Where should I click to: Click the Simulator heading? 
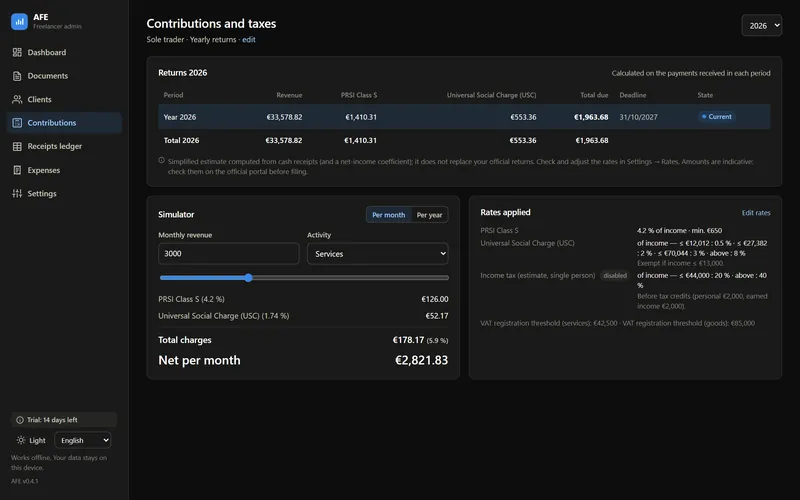point(176,214)
